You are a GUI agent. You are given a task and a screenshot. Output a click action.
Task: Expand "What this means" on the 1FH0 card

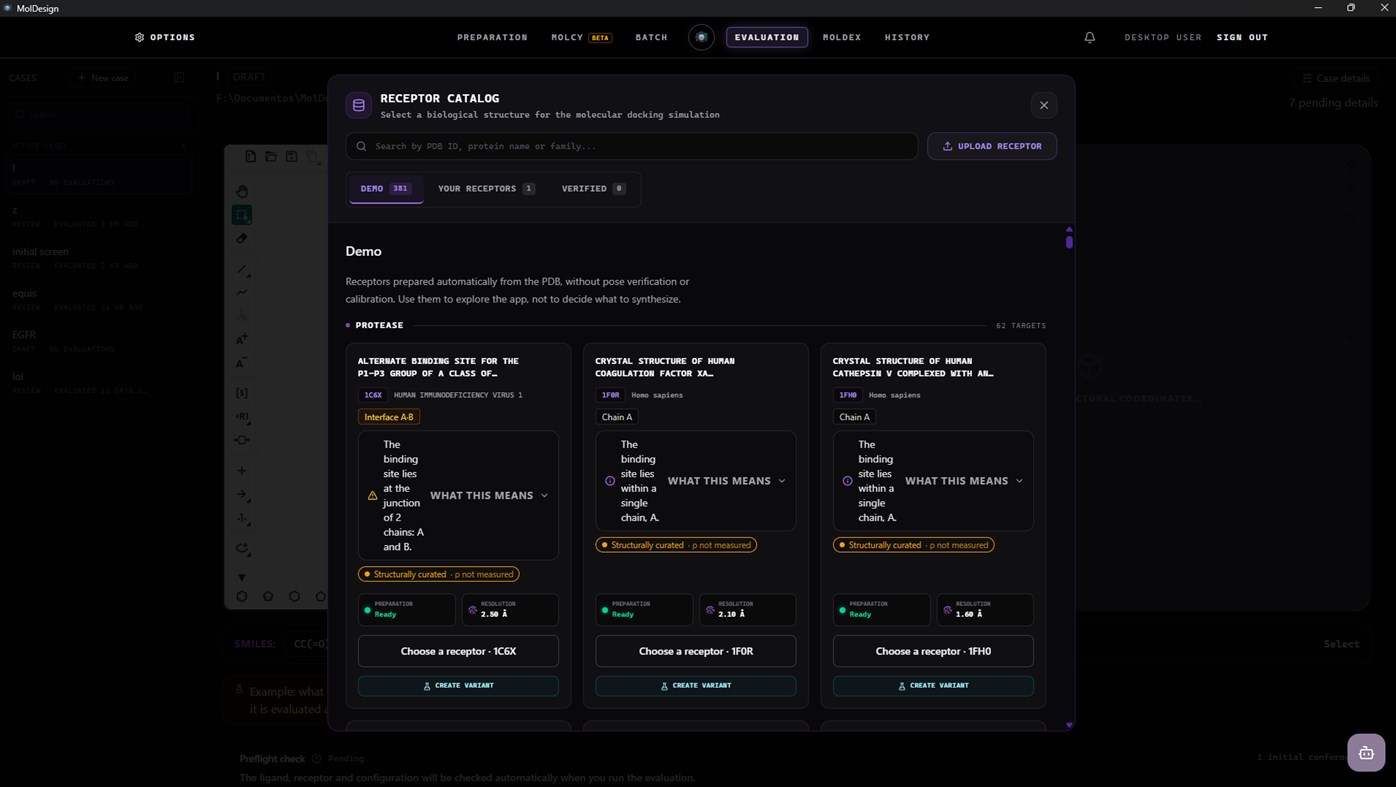964,481
